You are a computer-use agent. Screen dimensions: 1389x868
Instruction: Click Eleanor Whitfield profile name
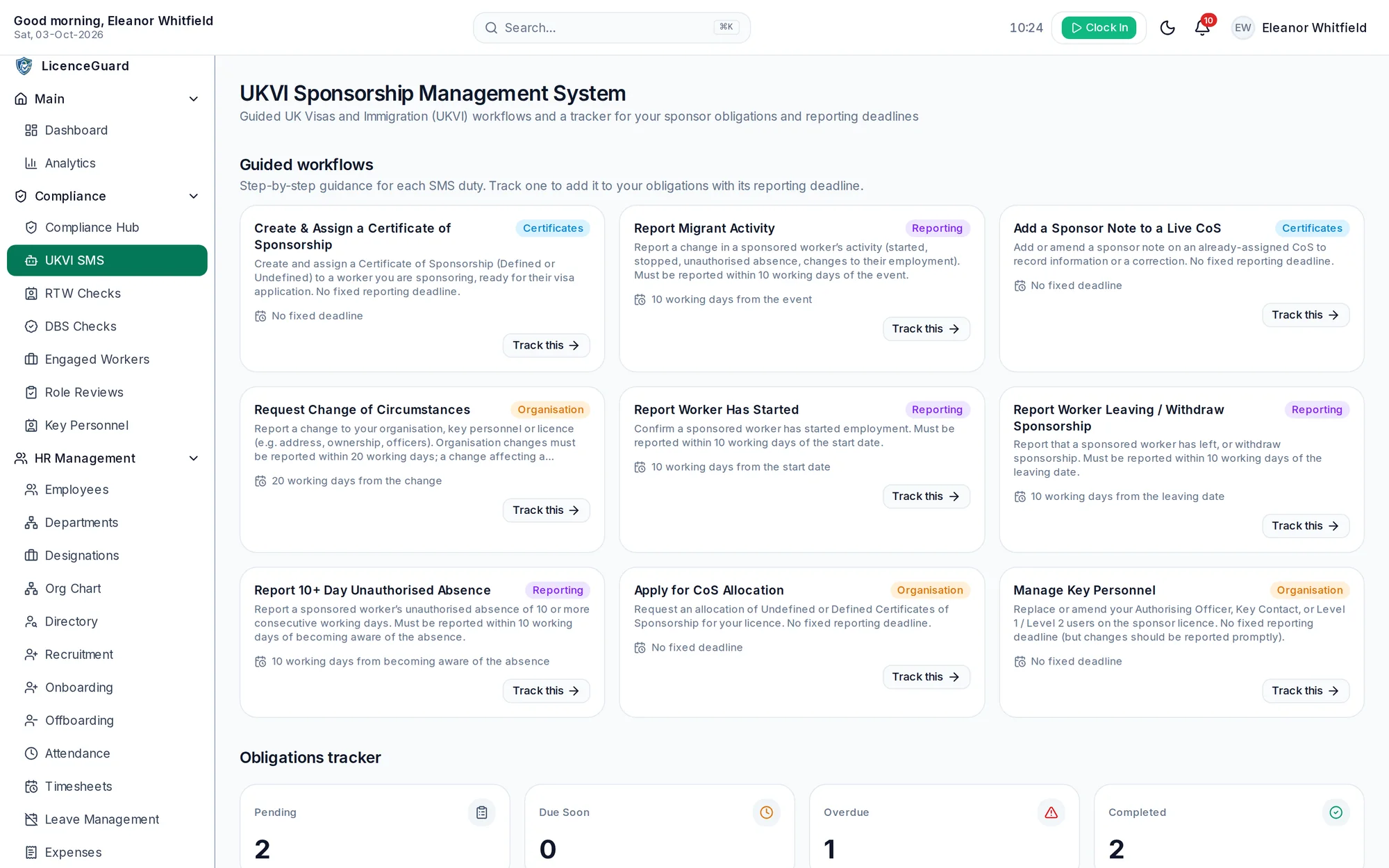tap(1314, 28)
